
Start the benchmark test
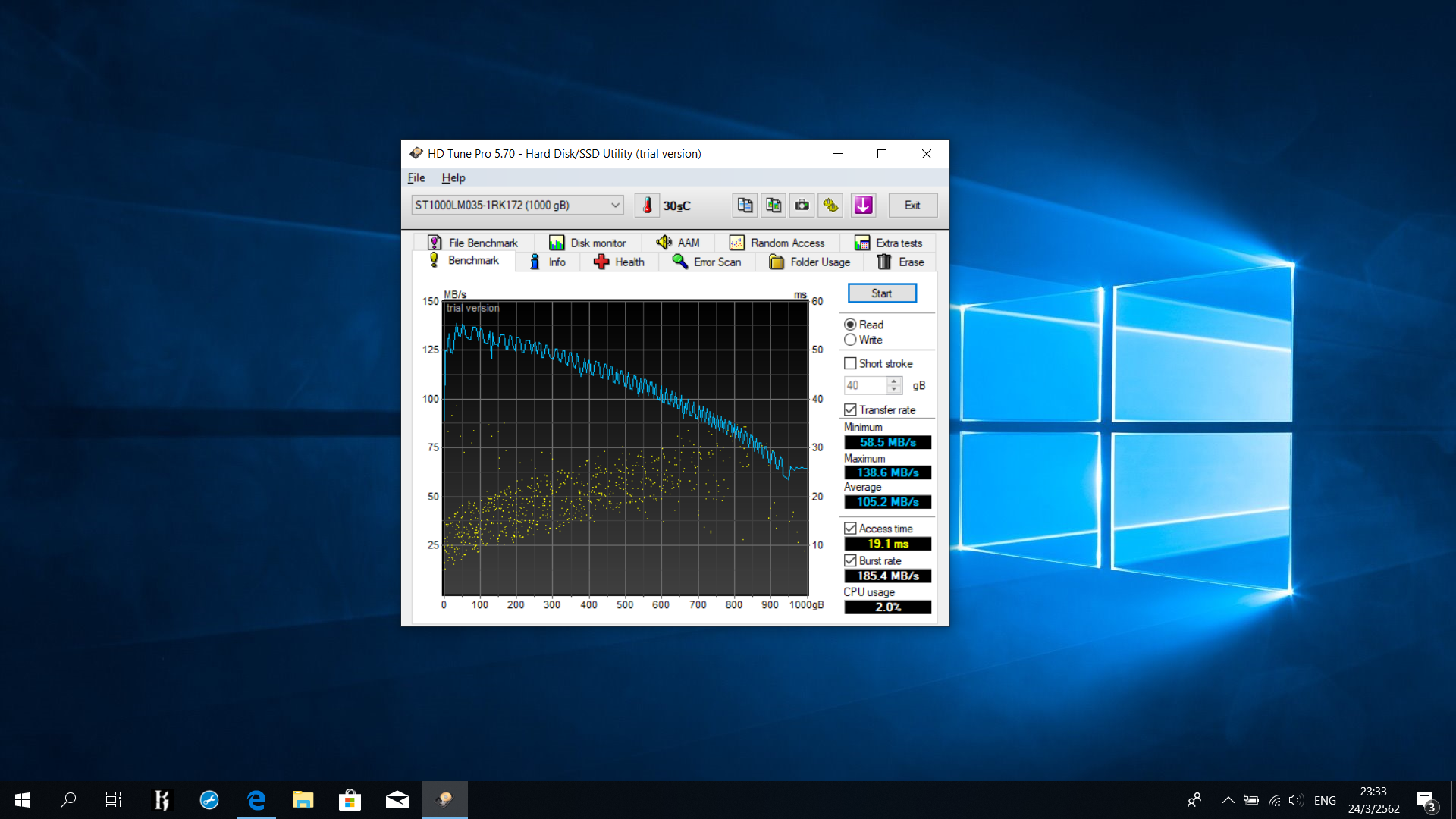(882, 293)
